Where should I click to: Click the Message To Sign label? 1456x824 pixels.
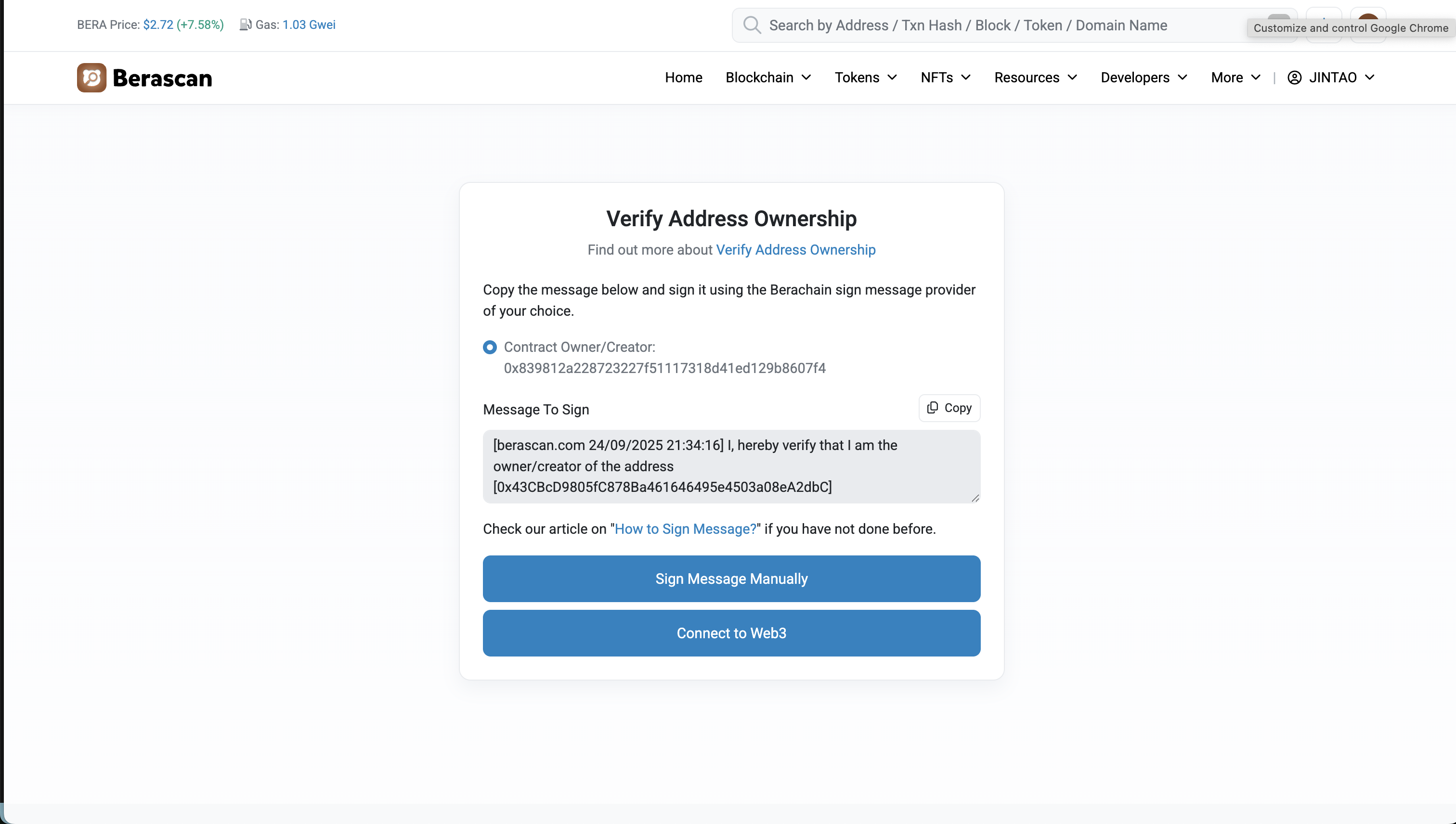(x=536, y=409)
